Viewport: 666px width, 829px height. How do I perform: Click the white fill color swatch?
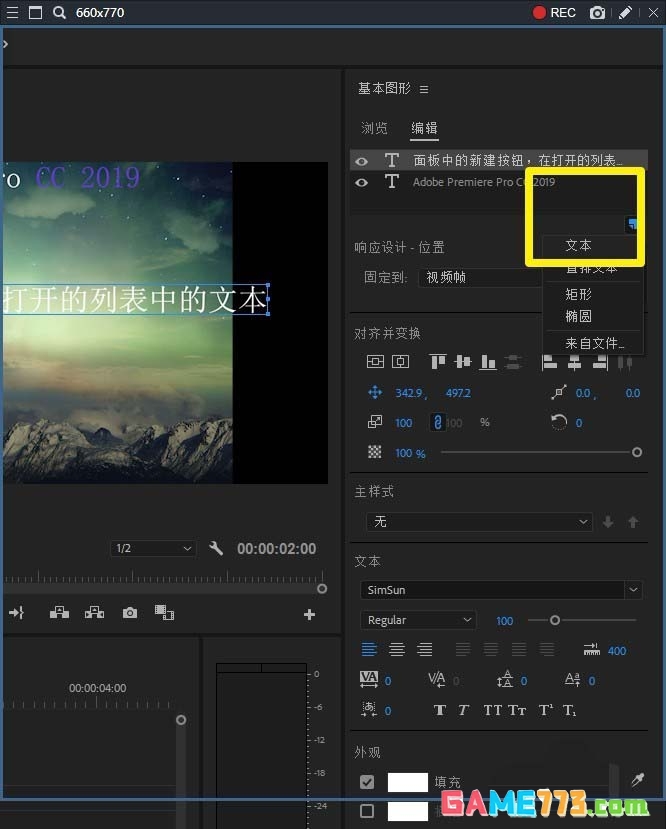point(408,782)
